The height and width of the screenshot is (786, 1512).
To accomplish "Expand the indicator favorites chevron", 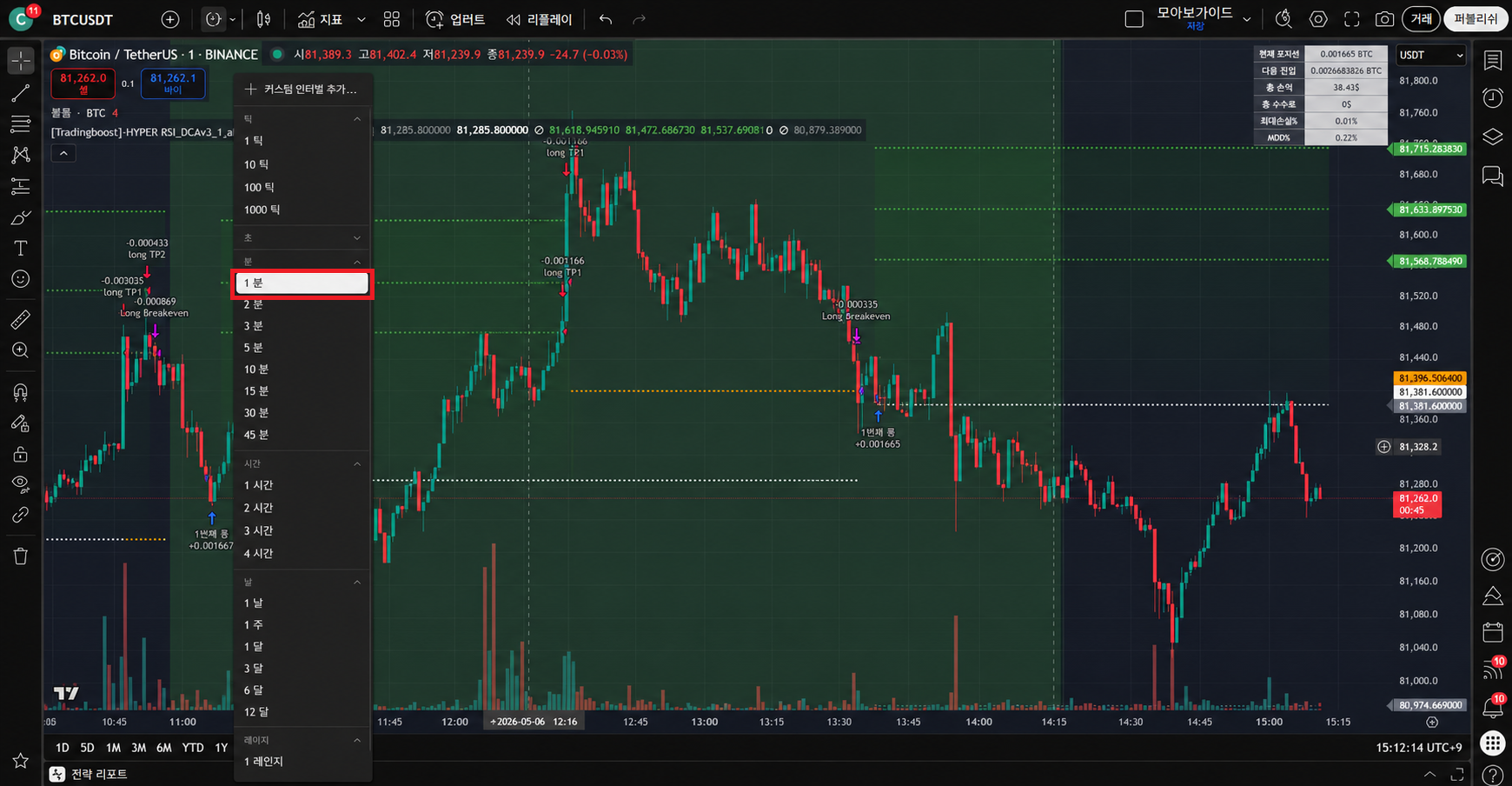I will 361,19.
